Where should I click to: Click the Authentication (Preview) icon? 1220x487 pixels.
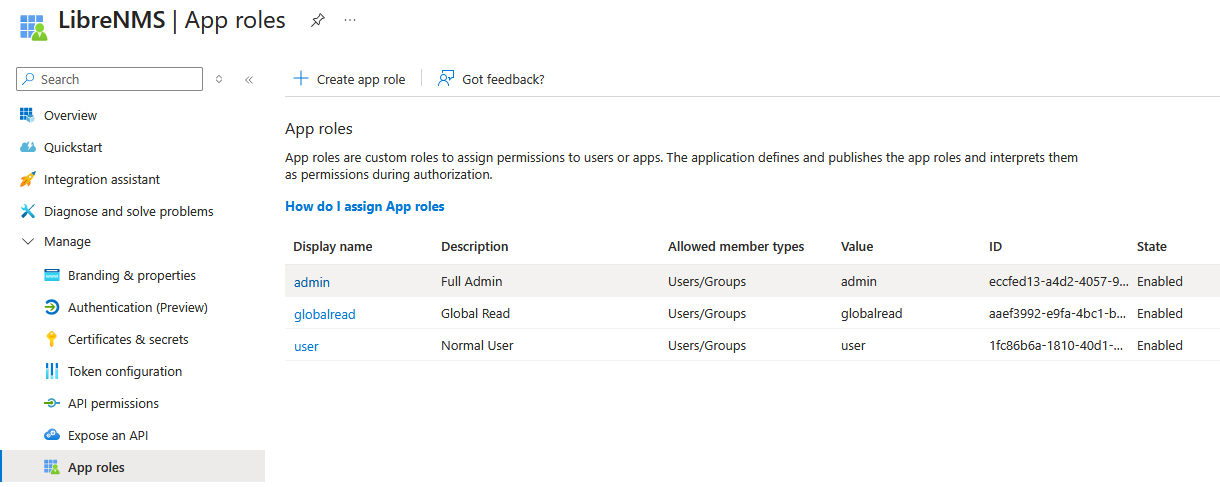click(x=52, y=307)
